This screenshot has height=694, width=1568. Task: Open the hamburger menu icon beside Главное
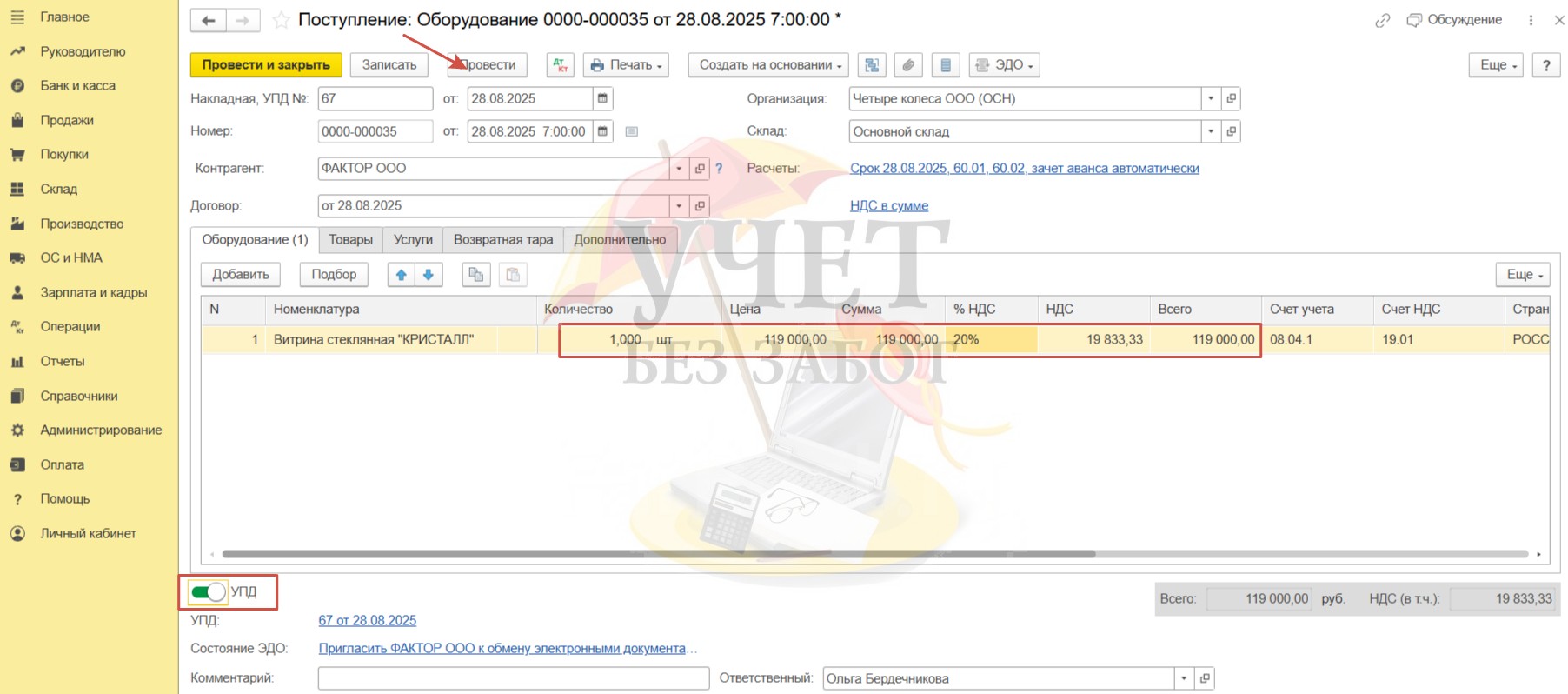pos(17,17)
